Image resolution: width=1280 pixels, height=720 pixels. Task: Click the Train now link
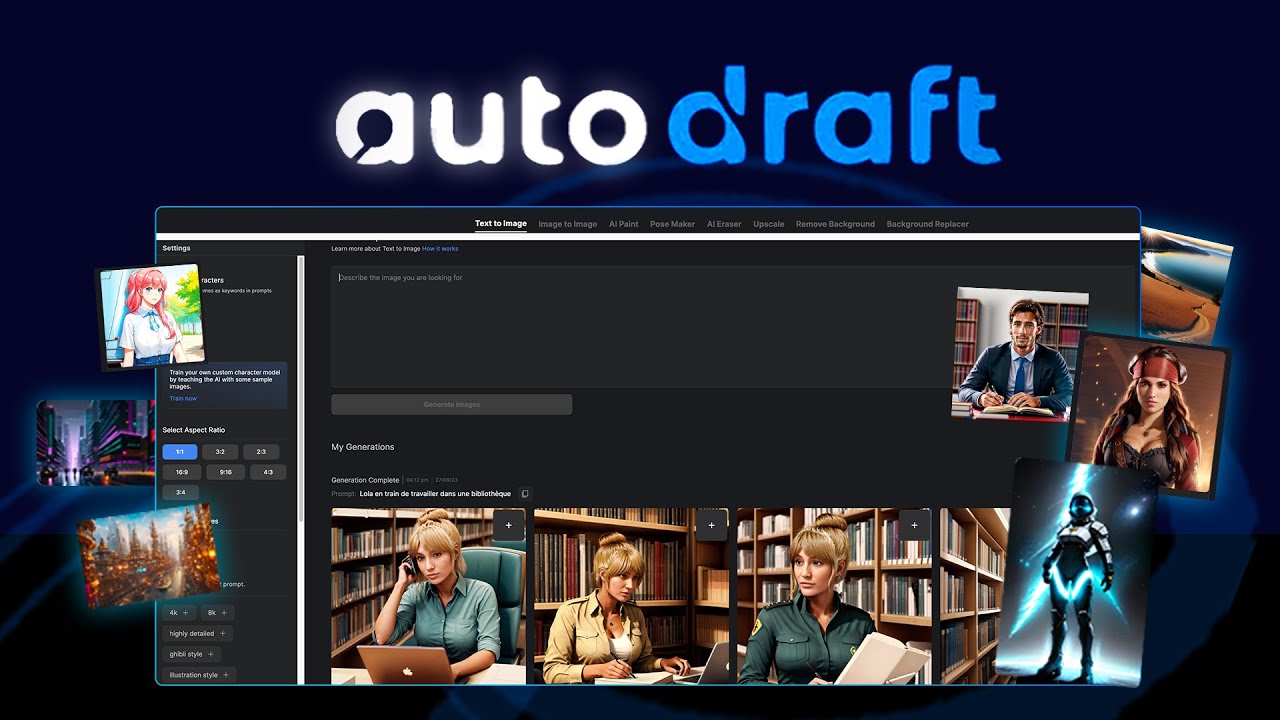click(183, 398)
